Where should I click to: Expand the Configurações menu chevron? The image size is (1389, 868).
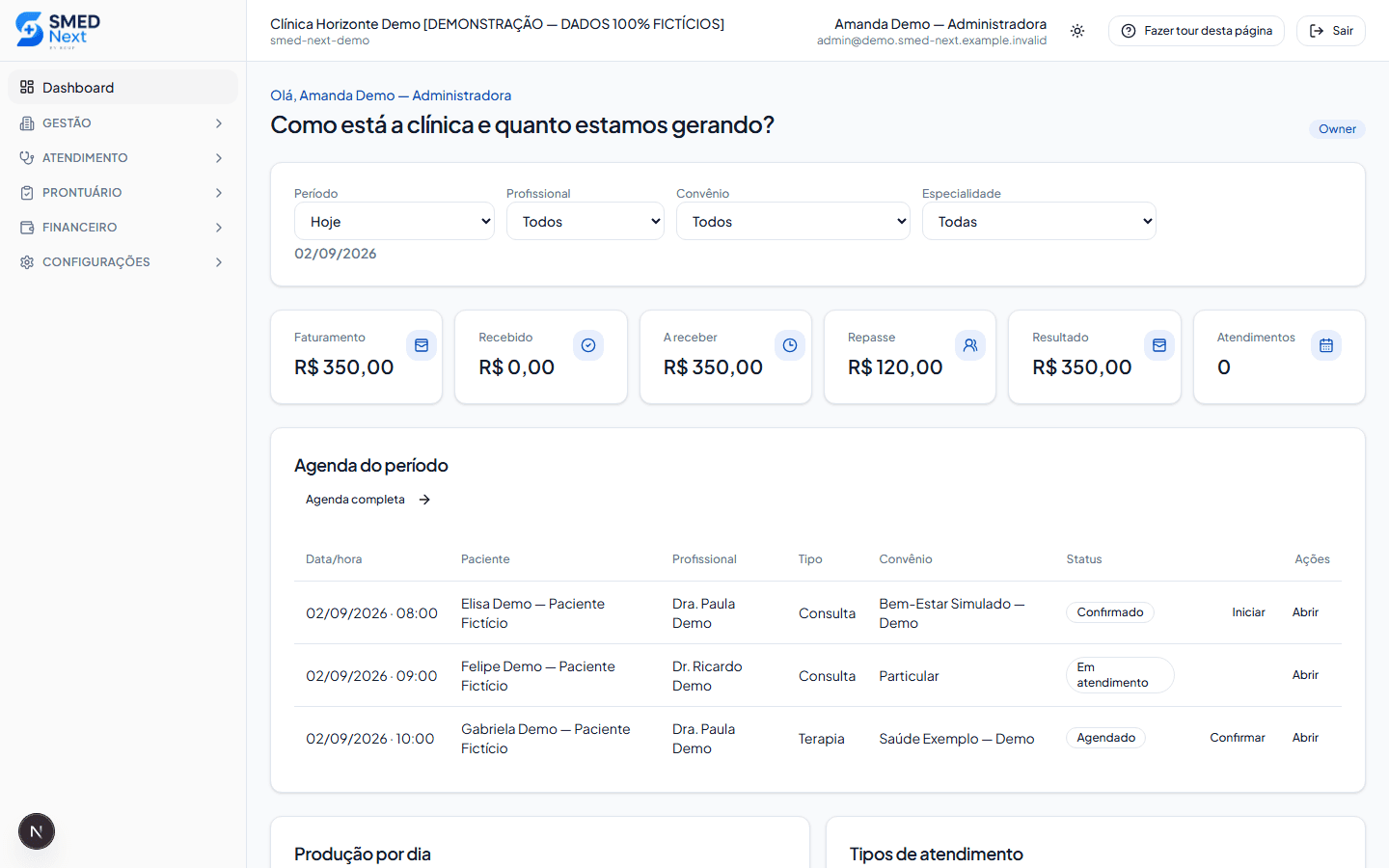click(219, 262)
